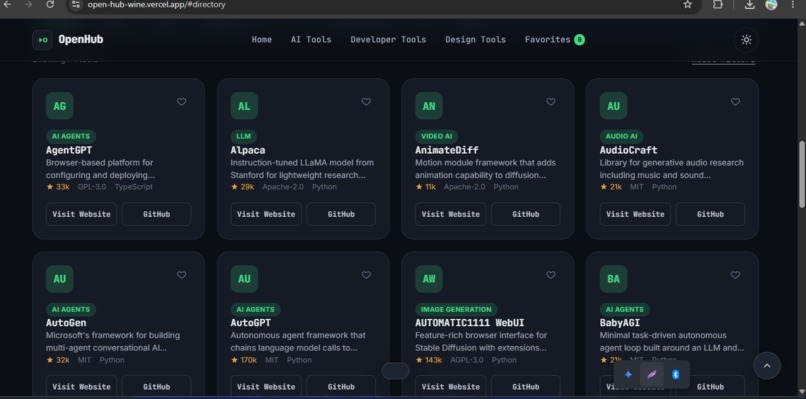This screenshot has width=806, height=399.
Task: Open the browser profile avatar
Action: (771, 5)
